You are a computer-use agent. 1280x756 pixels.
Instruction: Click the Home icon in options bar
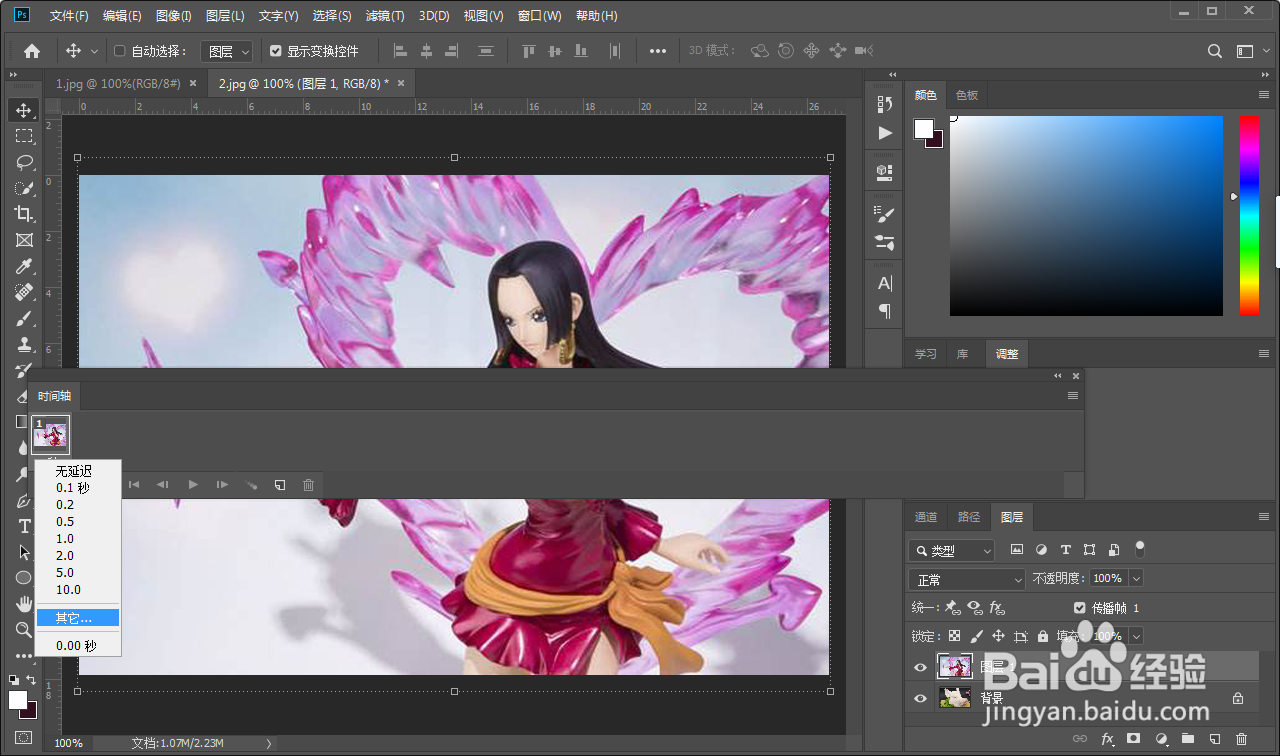click(x=32, y=51)
